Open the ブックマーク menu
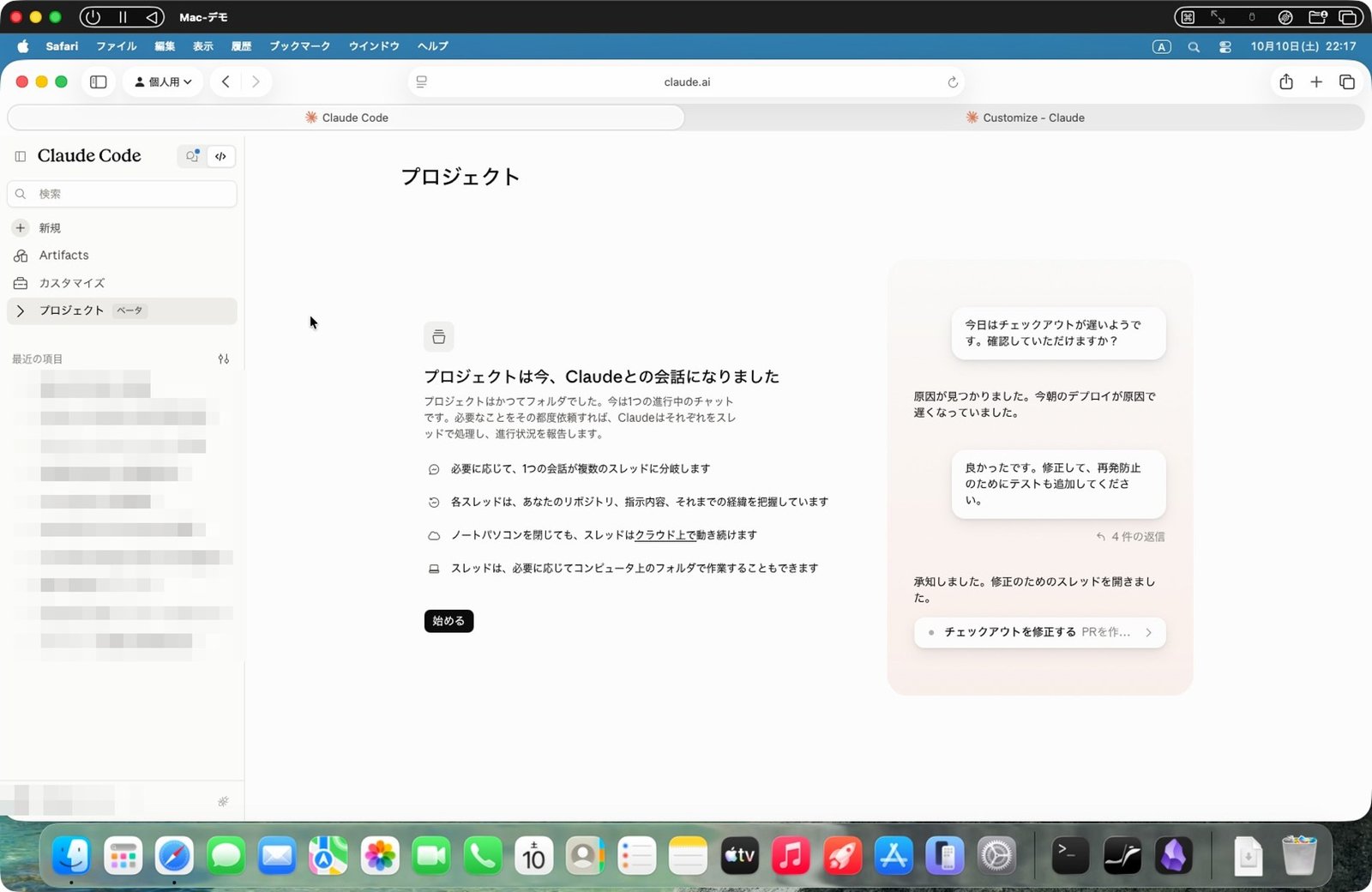 [299, 46]
